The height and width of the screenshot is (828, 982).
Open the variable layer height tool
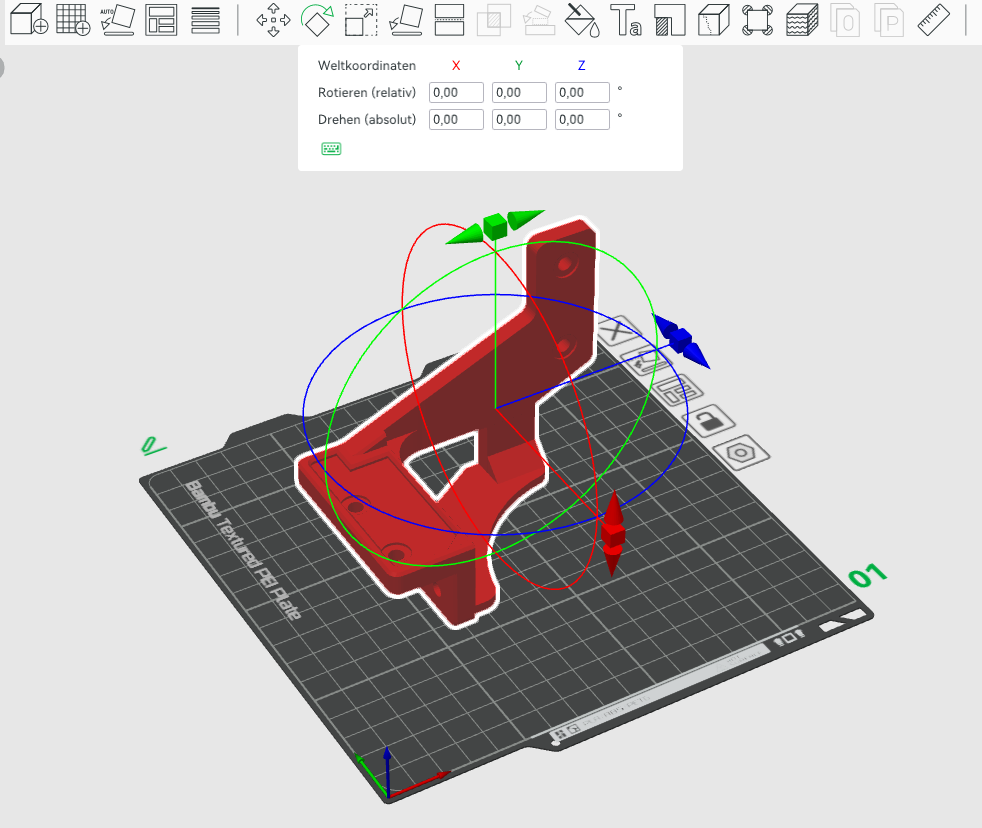(800, 20)
